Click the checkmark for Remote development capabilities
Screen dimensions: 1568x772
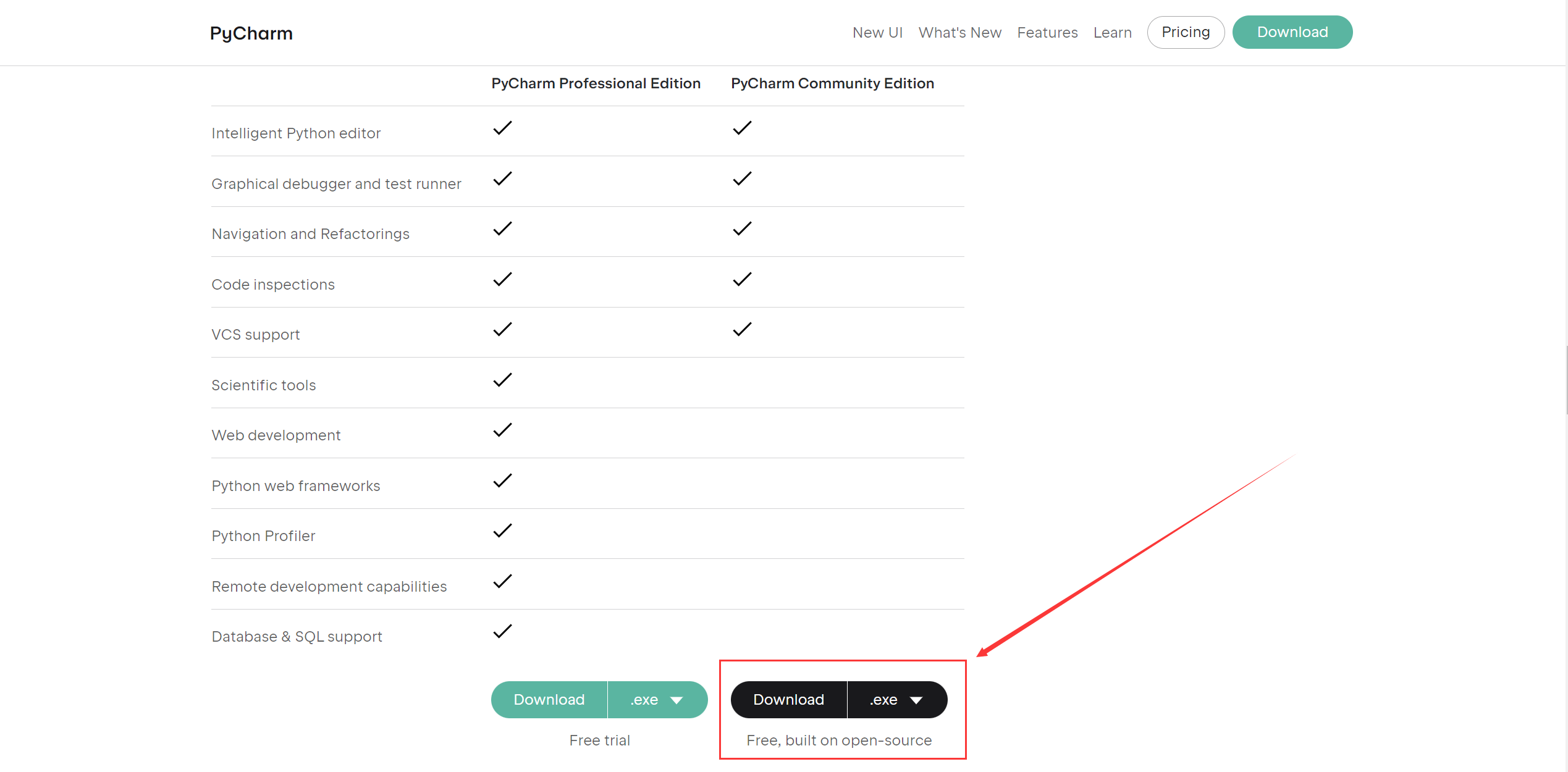[502, 581]
